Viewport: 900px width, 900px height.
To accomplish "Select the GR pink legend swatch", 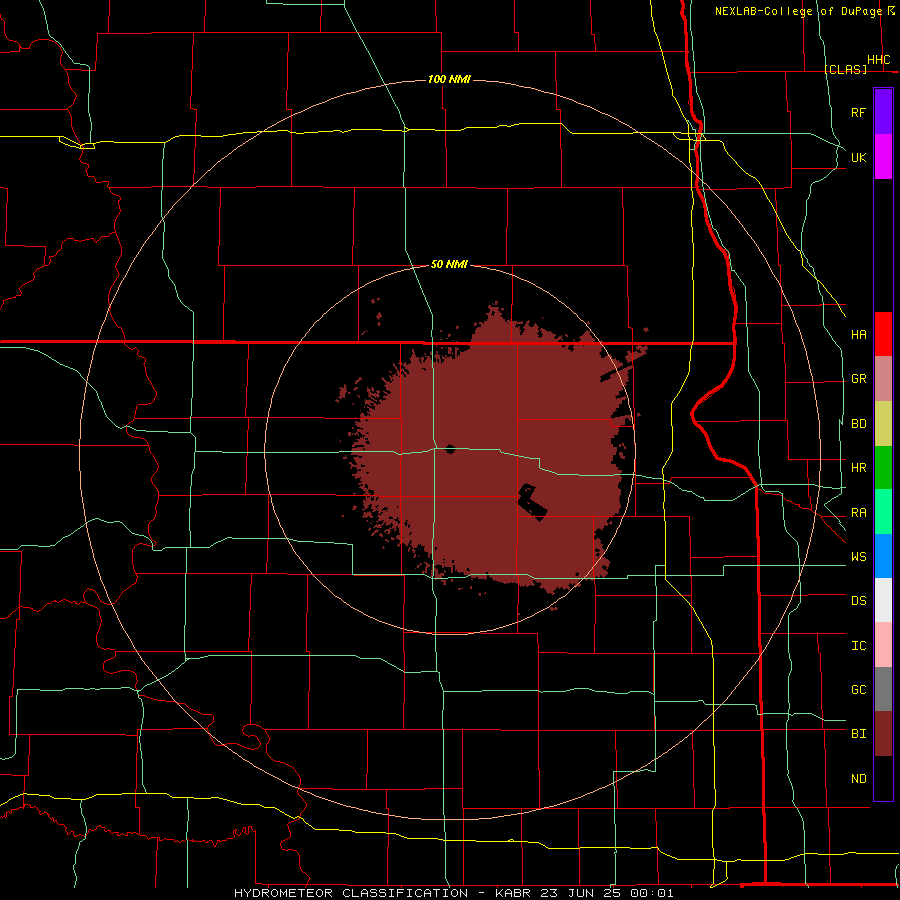I will (883, 379).
